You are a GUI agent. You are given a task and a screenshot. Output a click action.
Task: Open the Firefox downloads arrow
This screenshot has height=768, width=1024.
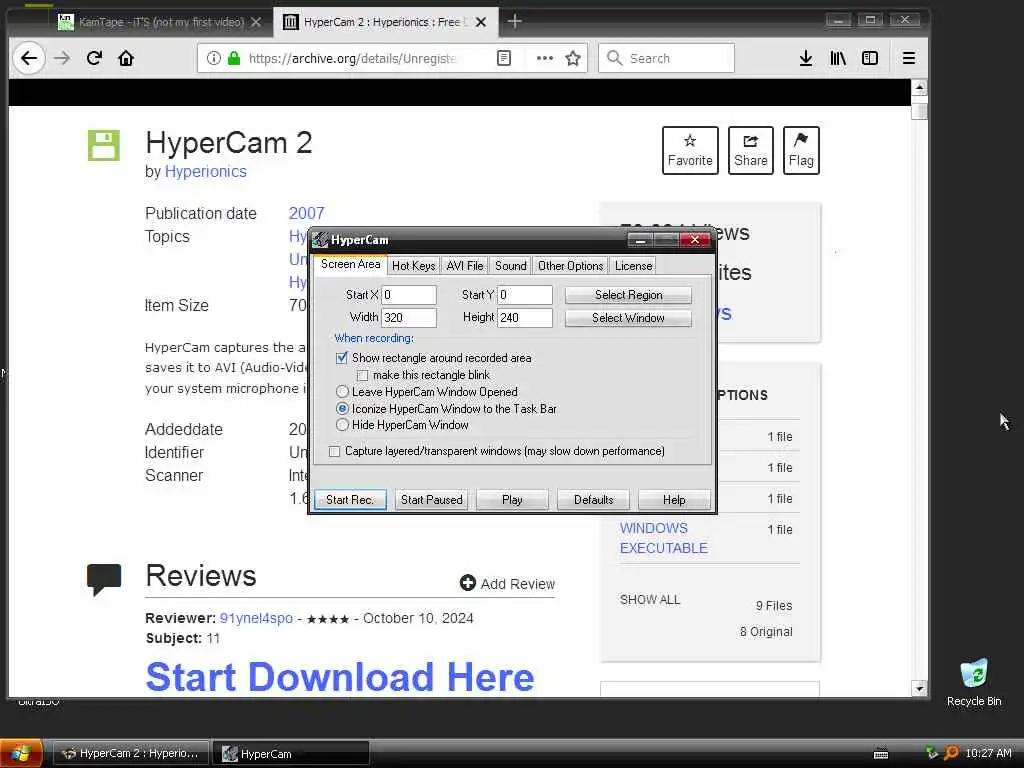point(806,58)
